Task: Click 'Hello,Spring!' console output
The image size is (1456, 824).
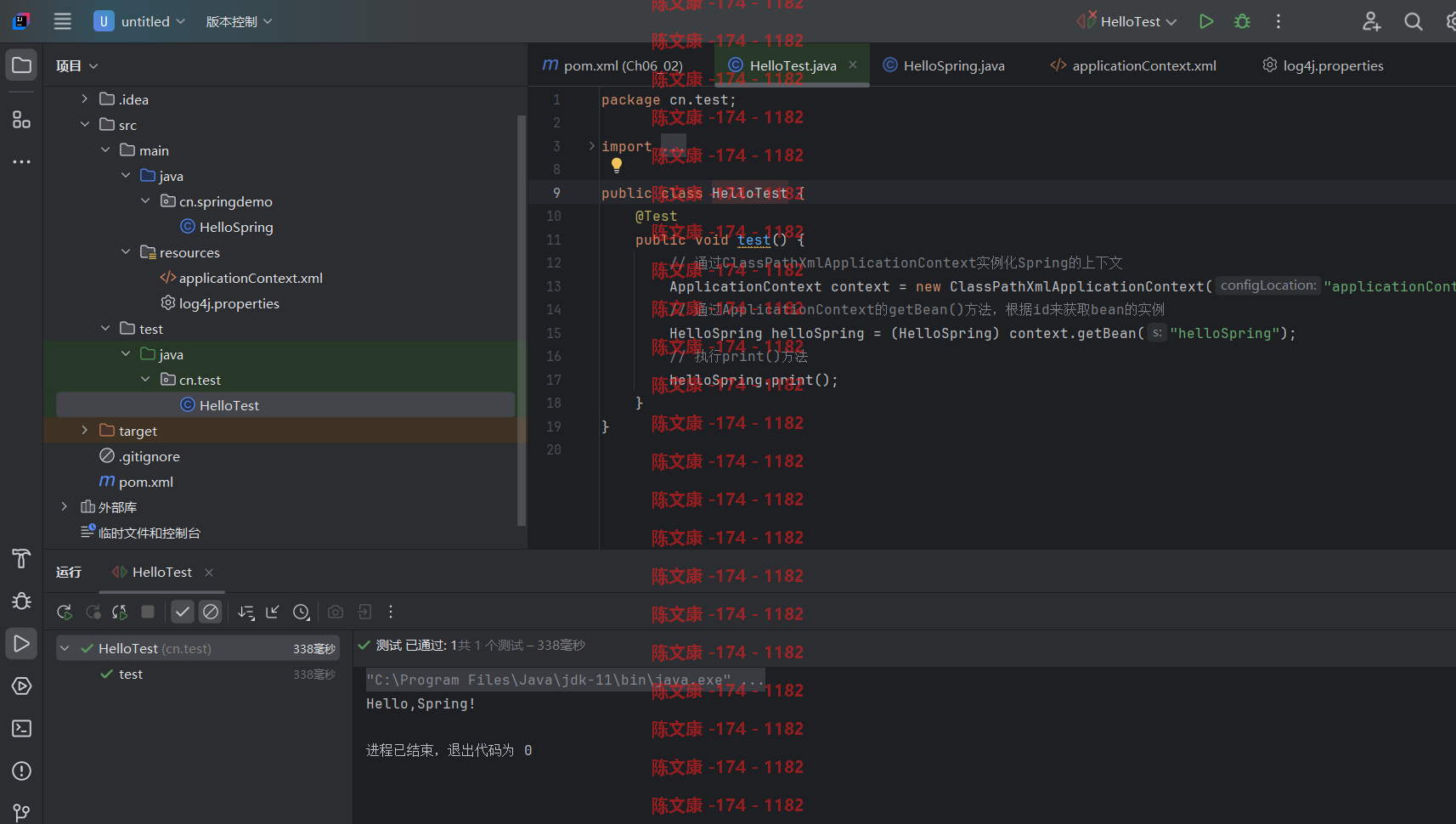Action: 420,703
